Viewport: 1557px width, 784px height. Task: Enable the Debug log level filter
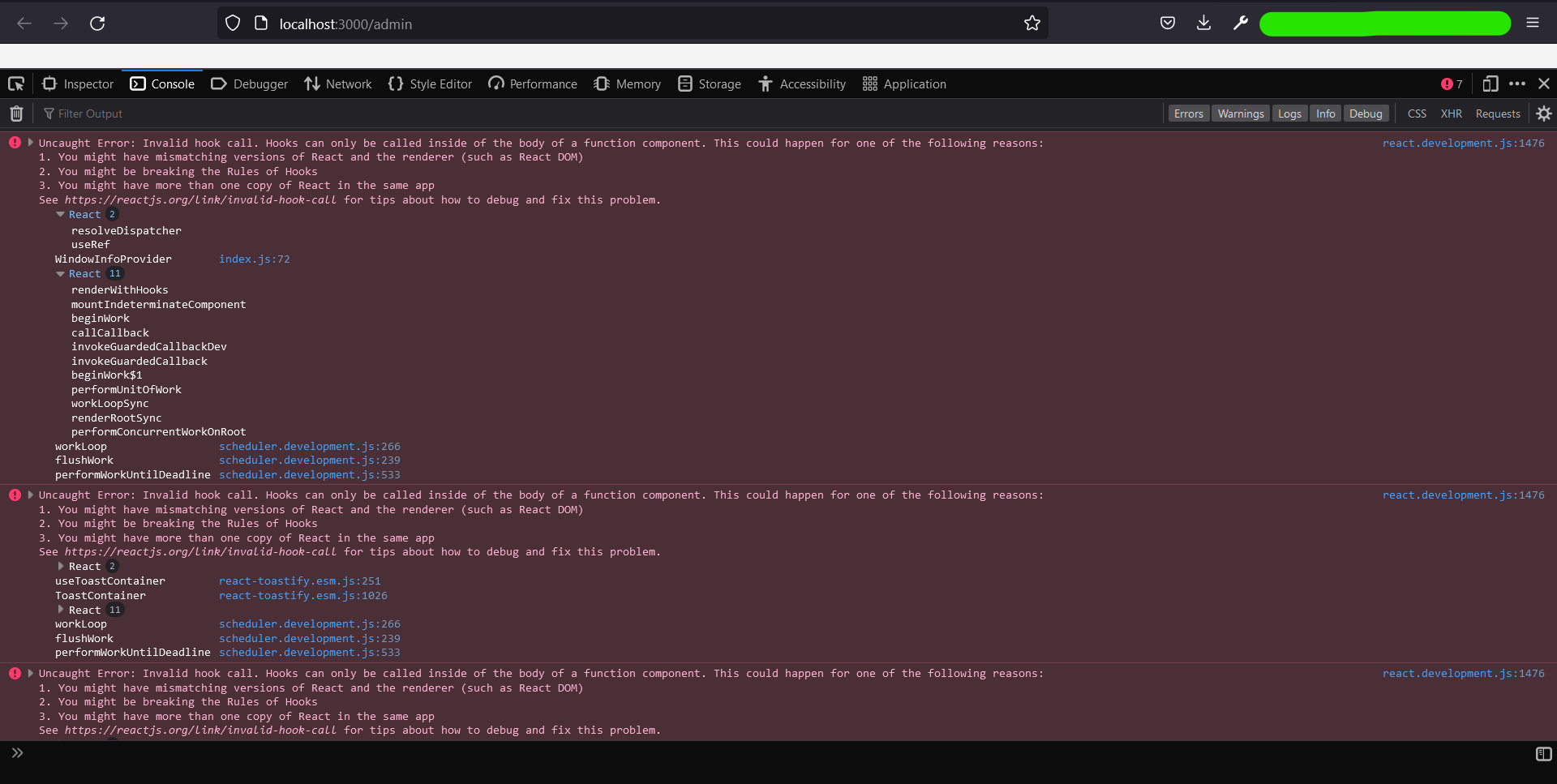[1366, 114]
